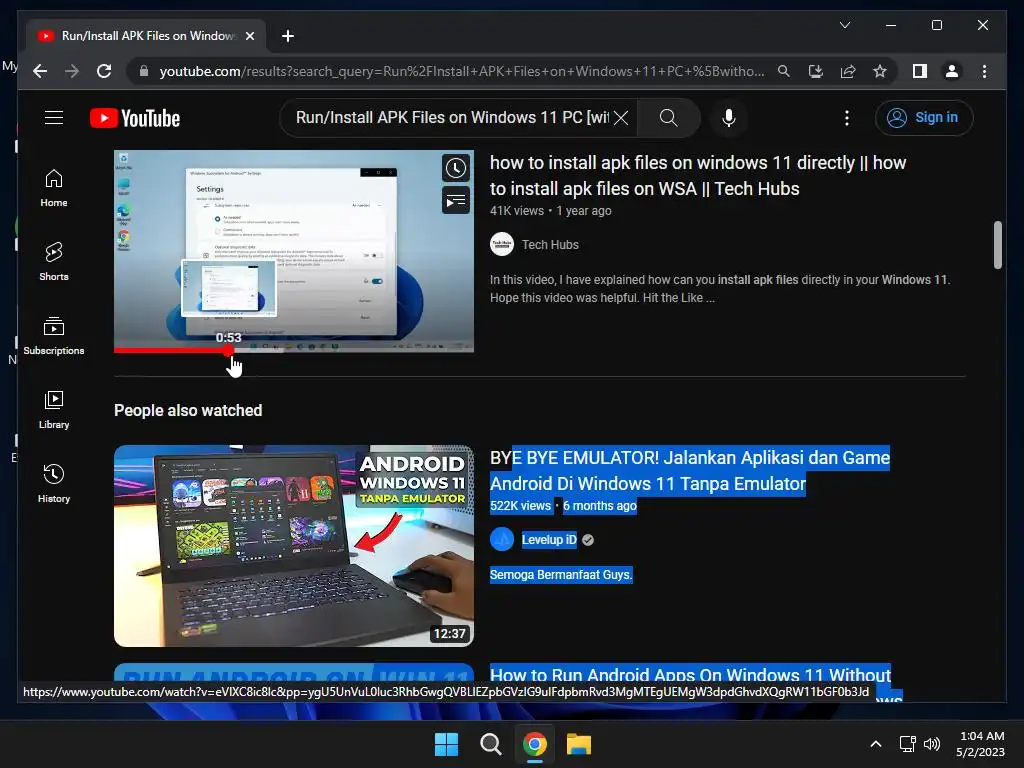Open Home in the YouTube sidebar

54,188
